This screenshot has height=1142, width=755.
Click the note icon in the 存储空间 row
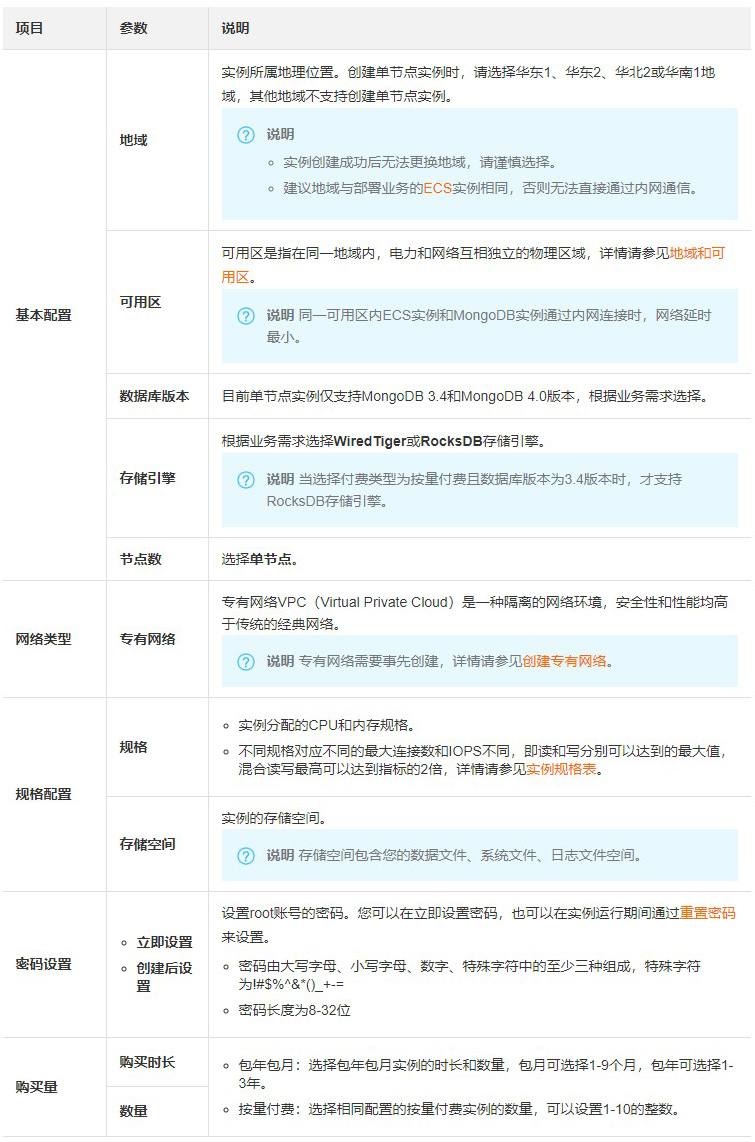(x=245, y=855)
